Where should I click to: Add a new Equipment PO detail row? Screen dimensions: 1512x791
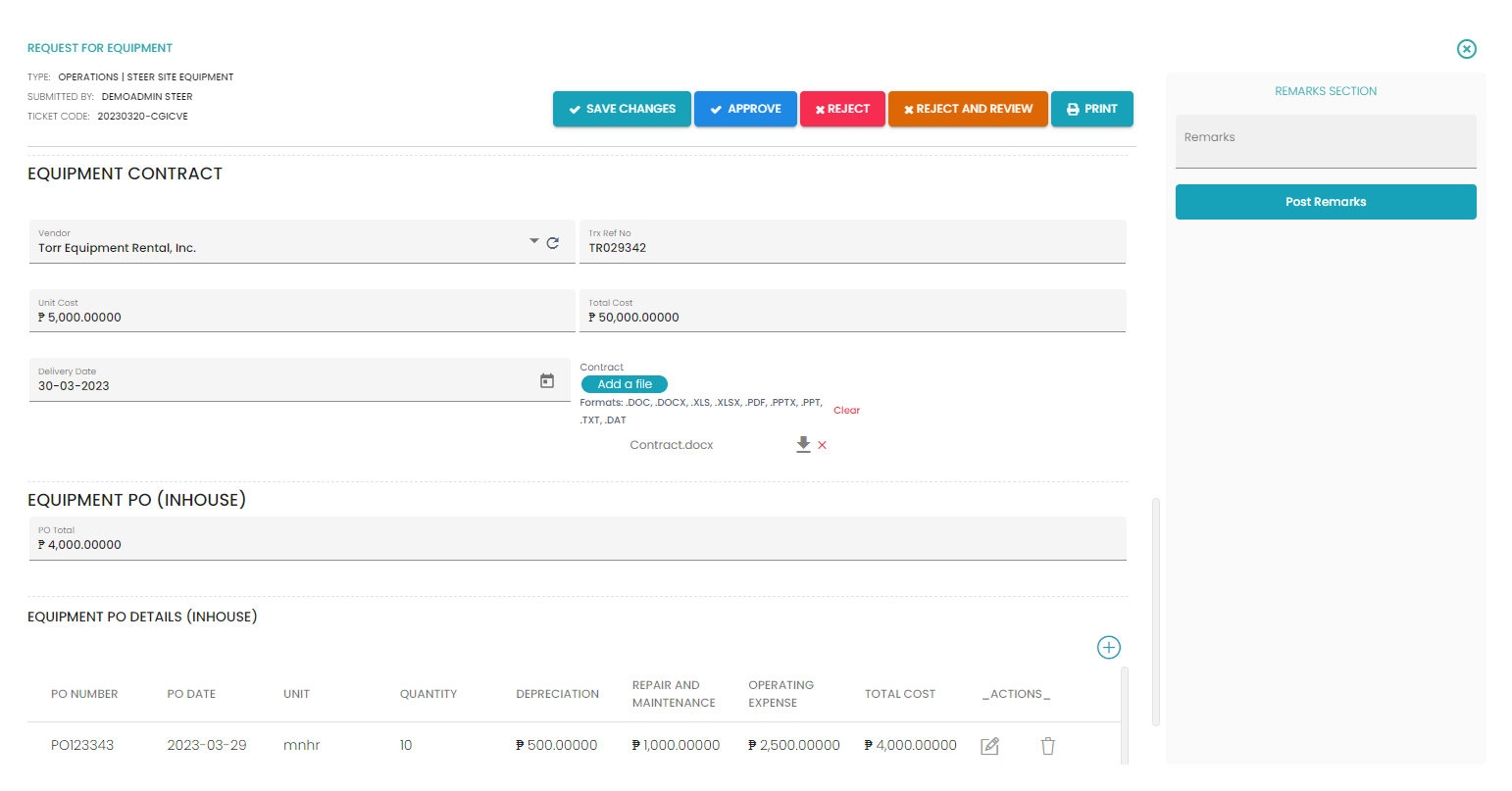point(1108,647)
